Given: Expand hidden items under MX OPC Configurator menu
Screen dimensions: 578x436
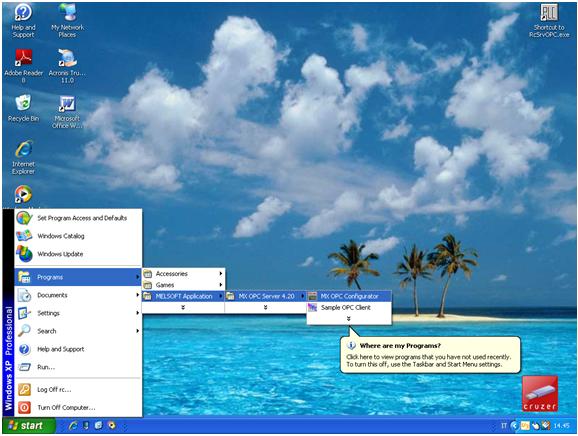Looking at the screenshot, I should 348,319.
